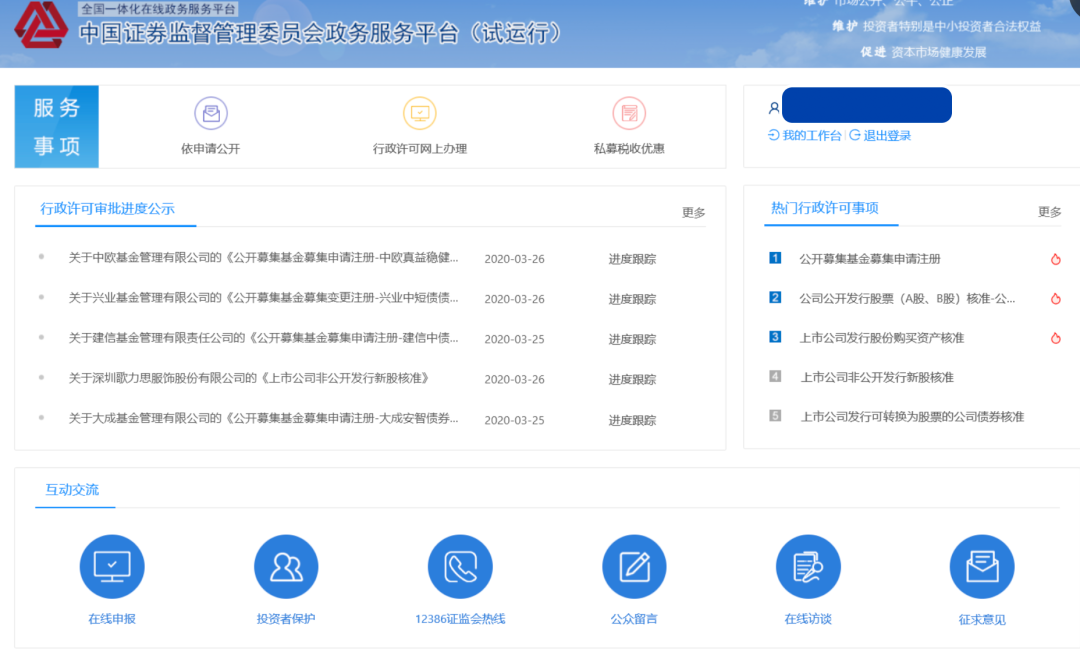This screenshot has height=652, width=1080.
Task: Click rank badge 2 in the hot list
Action: click(775, 297)
